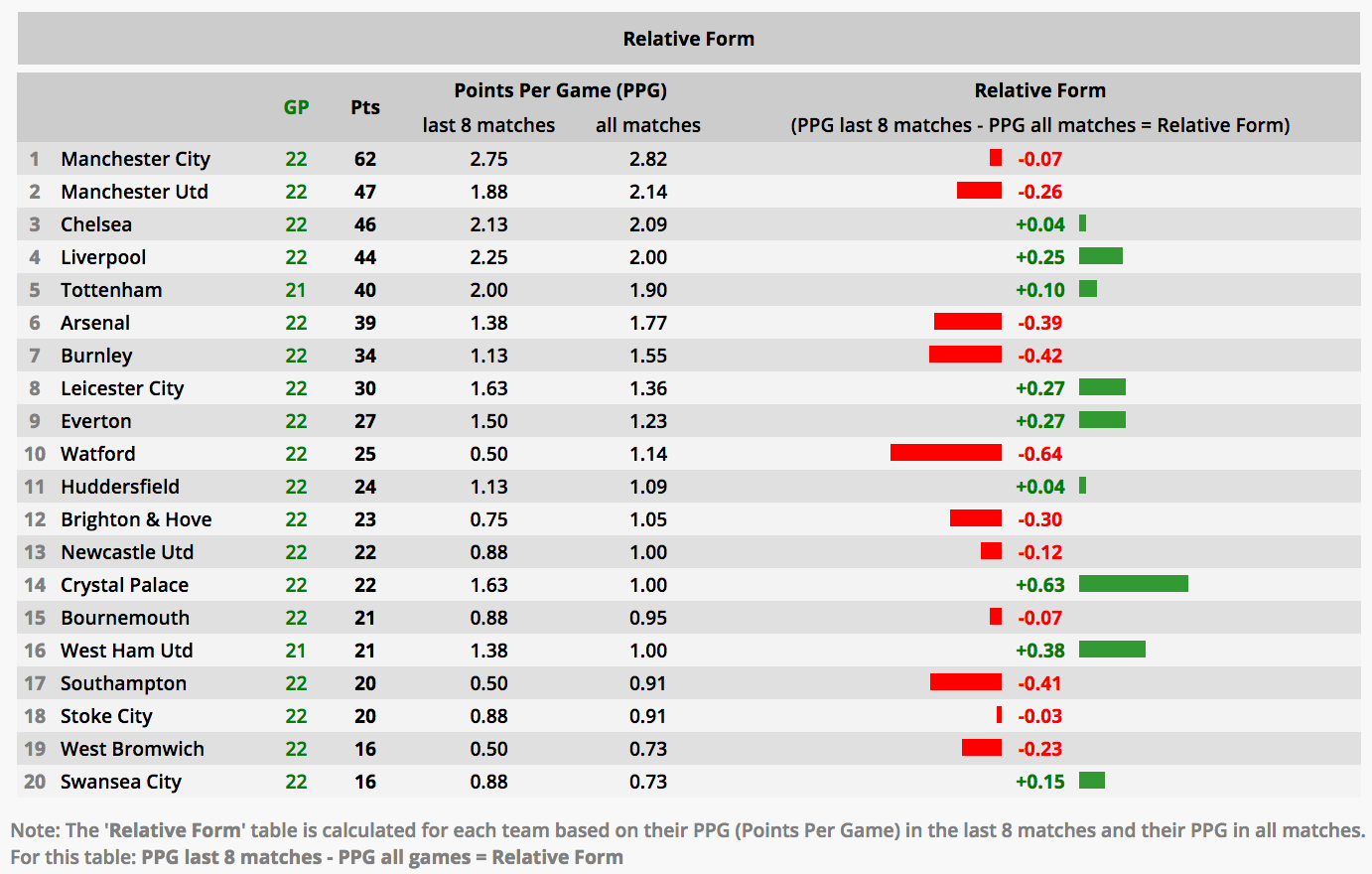Click the West Ham Utd team name
Image resolution: width=1372 pixels, height=874 pixels.
[x=126, y=651]
